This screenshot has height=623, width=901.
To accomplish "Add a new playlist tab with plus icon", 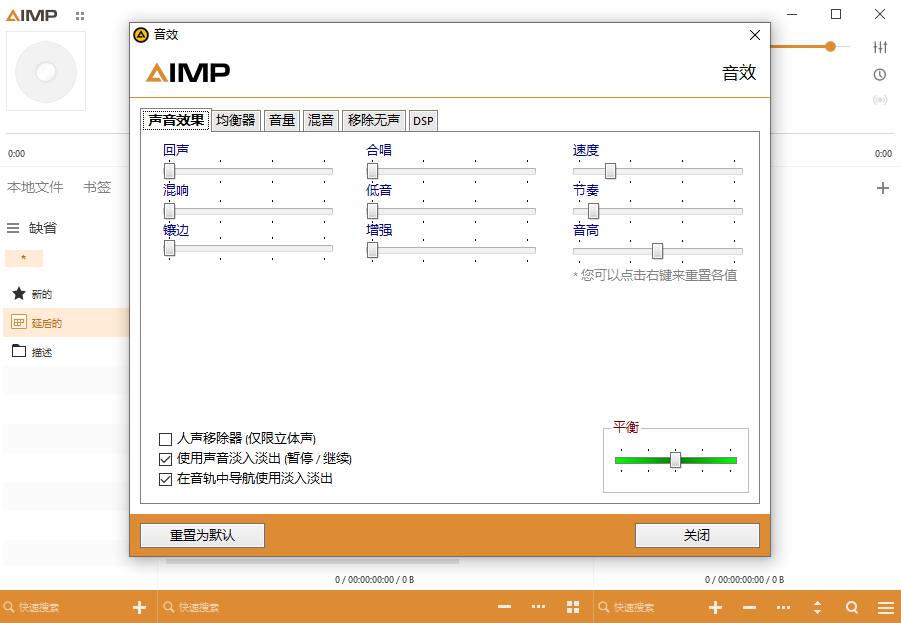I will coord(883,188).
